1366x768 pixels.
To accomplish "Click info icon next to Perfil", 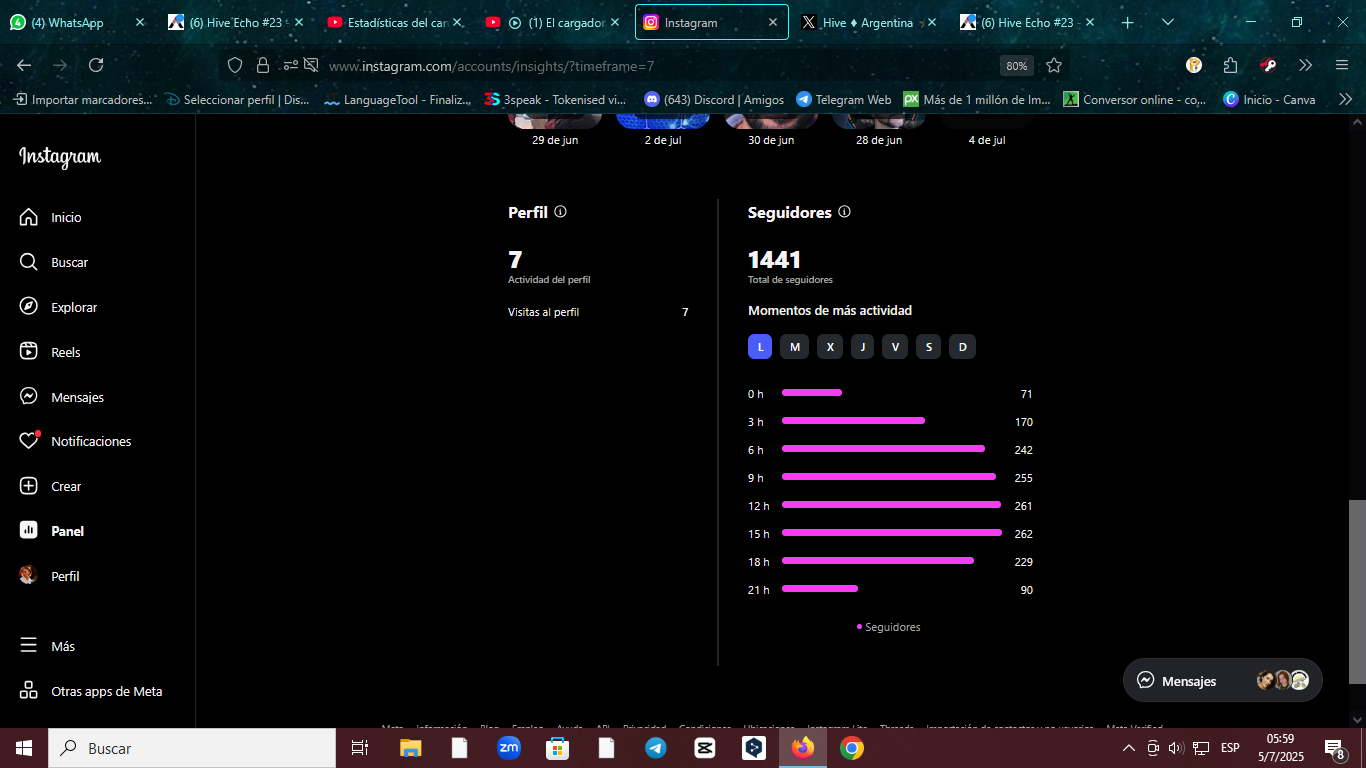I will [560, 212].
